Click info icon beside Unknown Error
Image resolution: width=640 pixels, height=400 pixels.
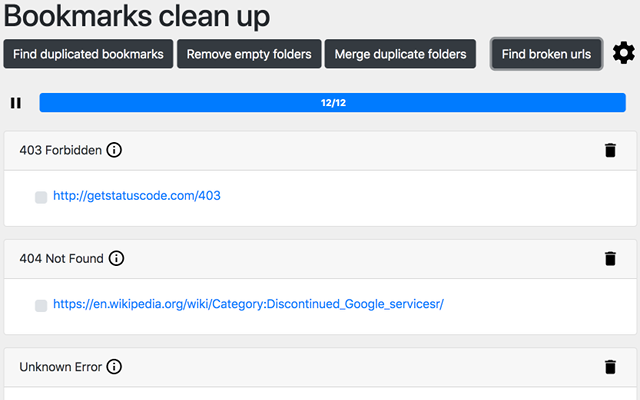tap(114, 367)
